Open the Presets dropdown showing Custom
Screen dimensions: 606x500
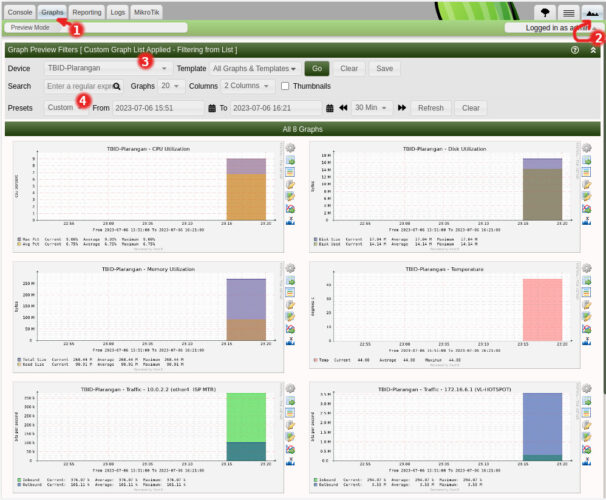(x=66, y=108)
